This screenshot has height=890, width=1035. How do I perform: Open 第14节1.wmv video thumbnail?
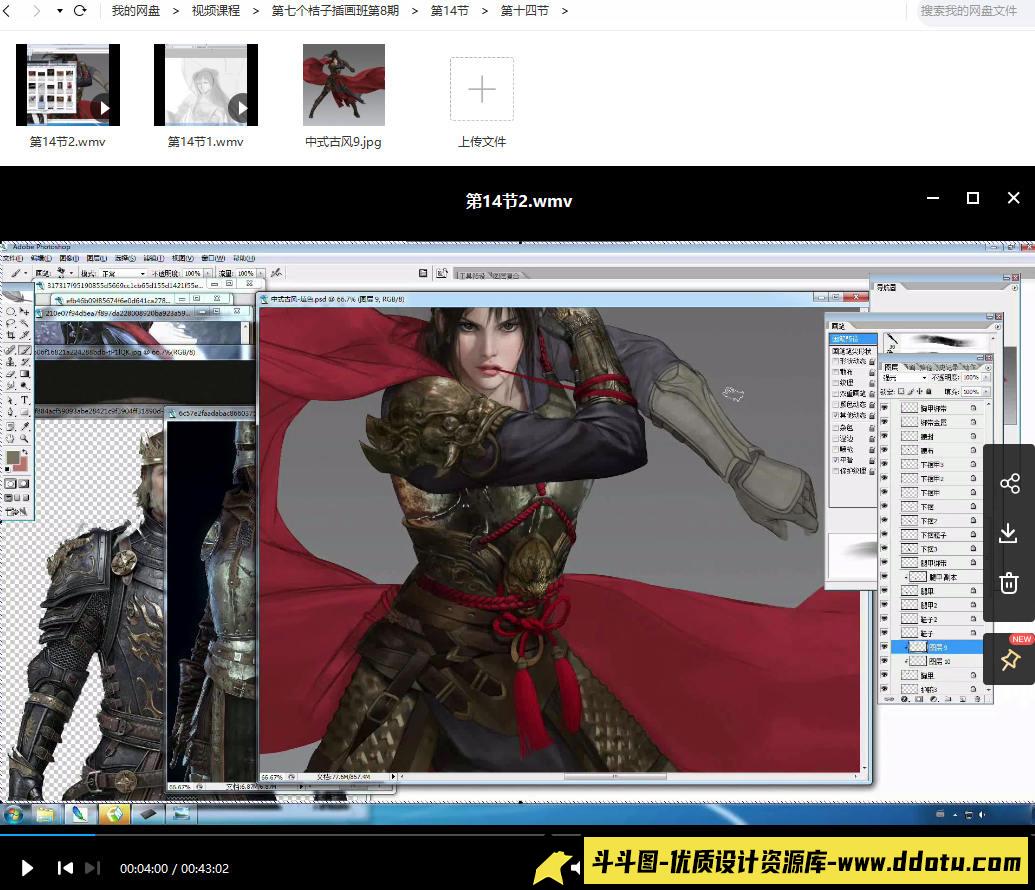[x=205, y=85]
